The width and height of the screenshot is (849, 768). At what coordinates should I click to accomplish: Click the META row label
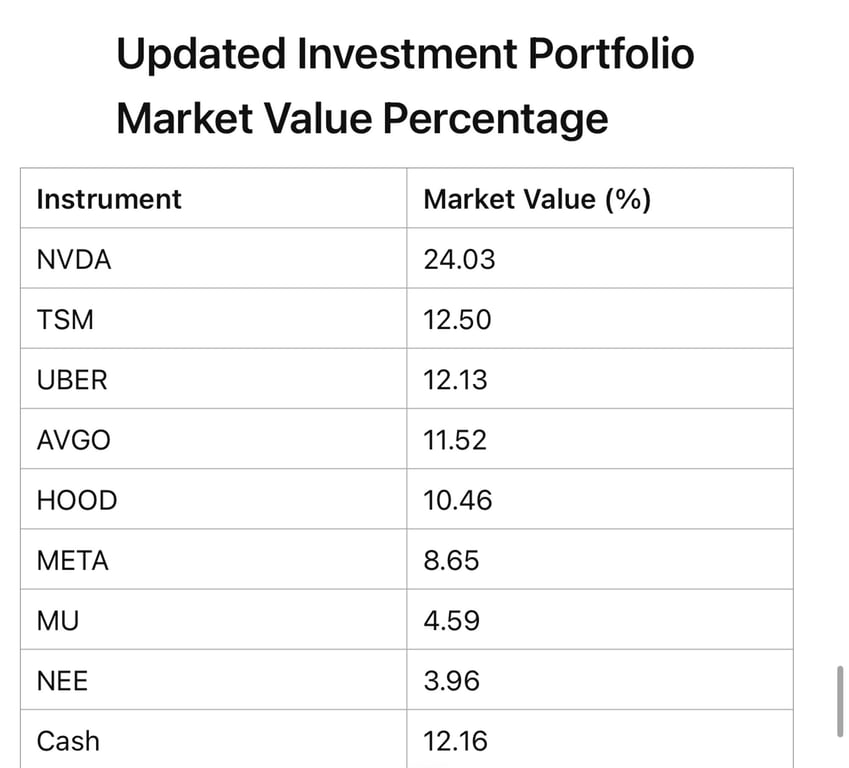pos(73,560)
